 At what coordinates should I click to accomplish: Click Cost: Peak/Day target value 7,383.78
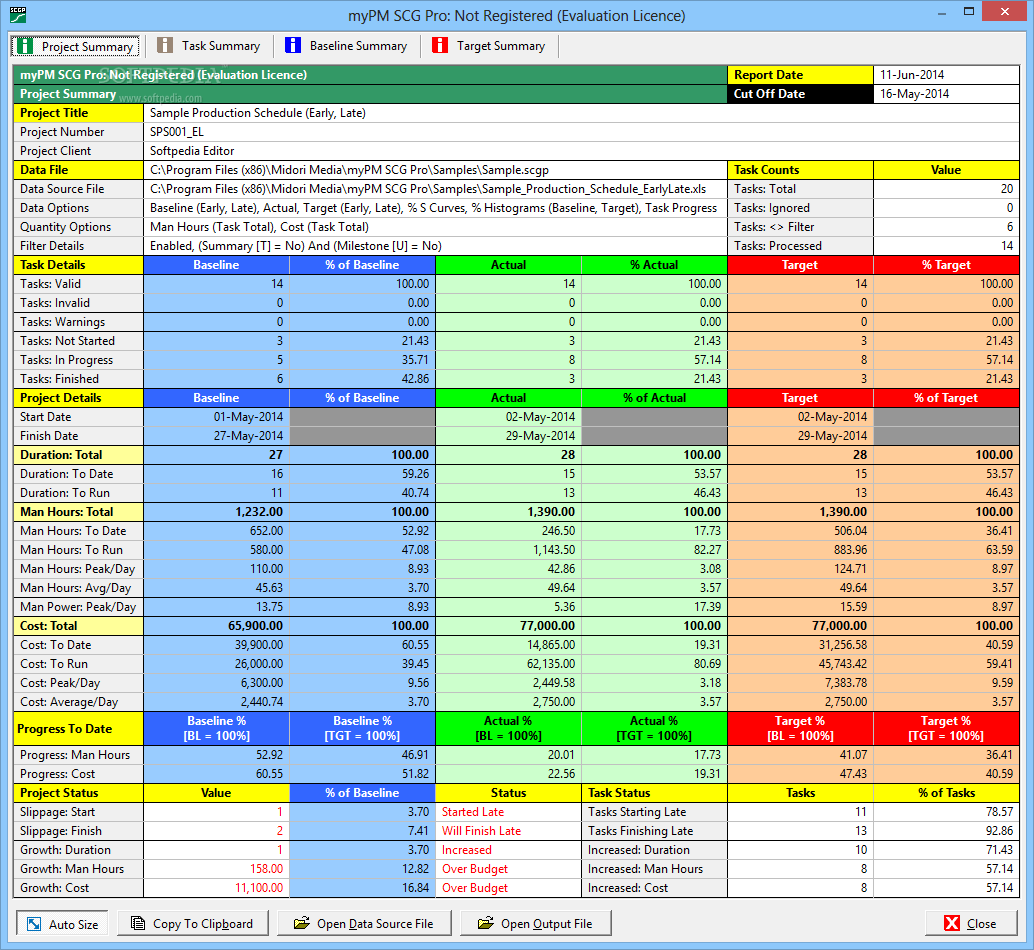pos(801,683)
